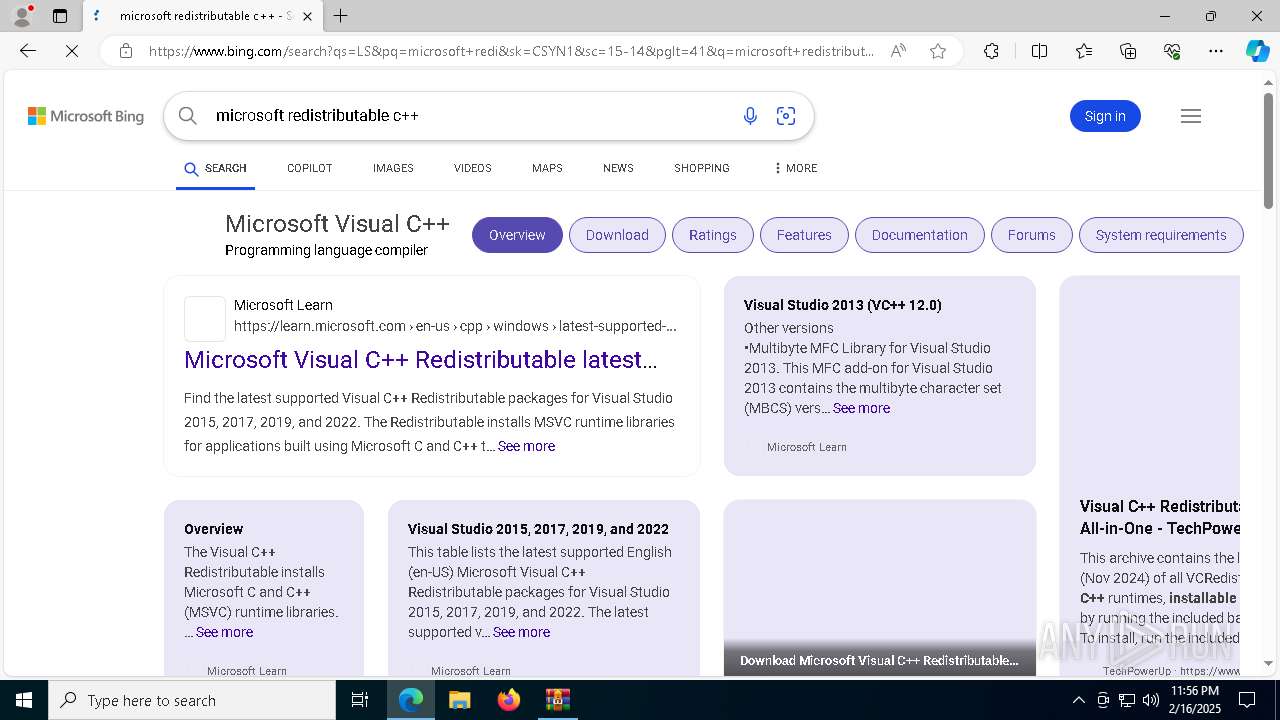Open File Explorer from the taskbar
This screenshot has width=1280, height=720.
pos(459,700)
